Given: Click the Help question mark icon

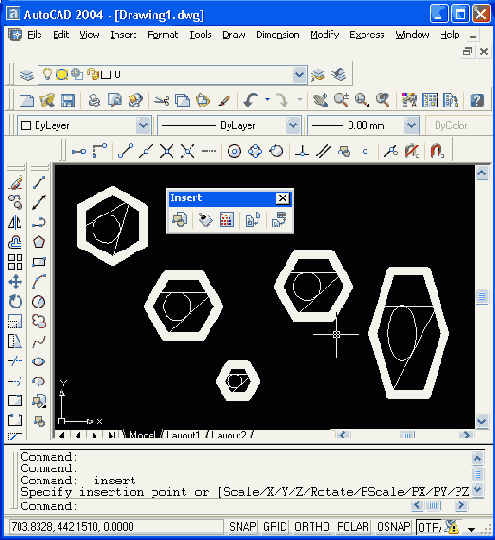Looking at the screenshot, I should coord(477,101).
